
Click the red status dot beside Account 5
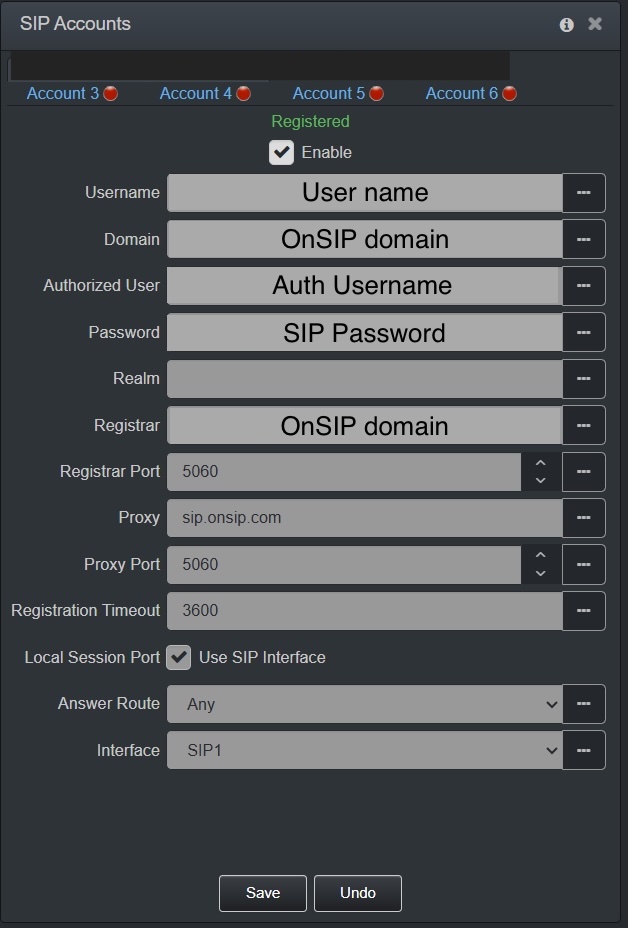(x=376, y=94)
